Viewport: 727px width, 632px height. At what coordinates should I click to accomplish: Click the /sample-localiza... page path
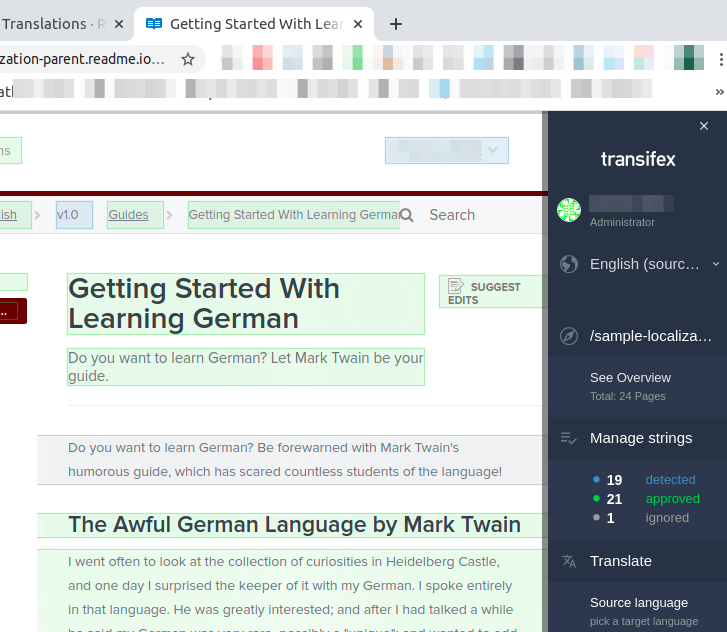[650, 336]
